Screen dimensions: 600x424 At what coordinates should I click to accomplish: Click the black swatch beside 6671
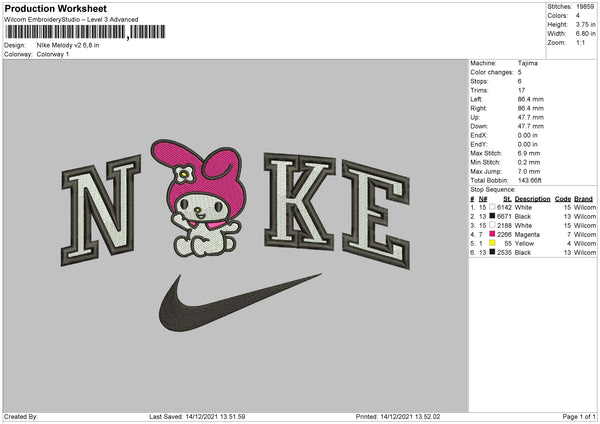click(x=492, y=216)
